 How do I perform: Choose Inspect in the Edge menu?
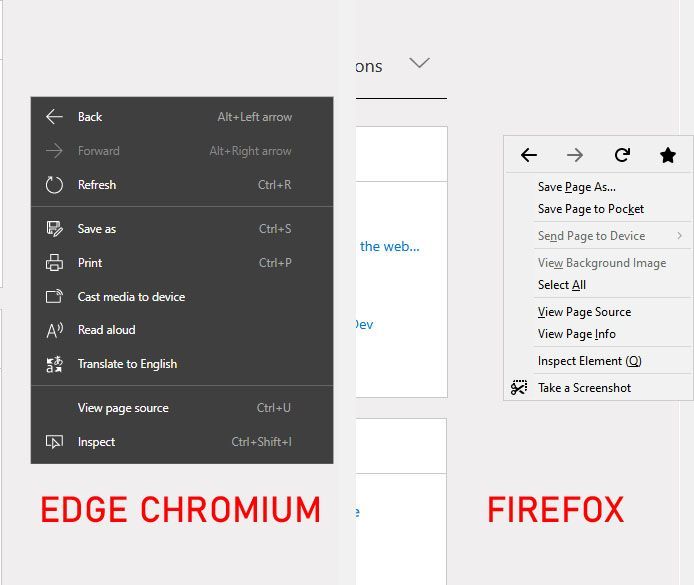pyautogui.click(x=182, y=442)
